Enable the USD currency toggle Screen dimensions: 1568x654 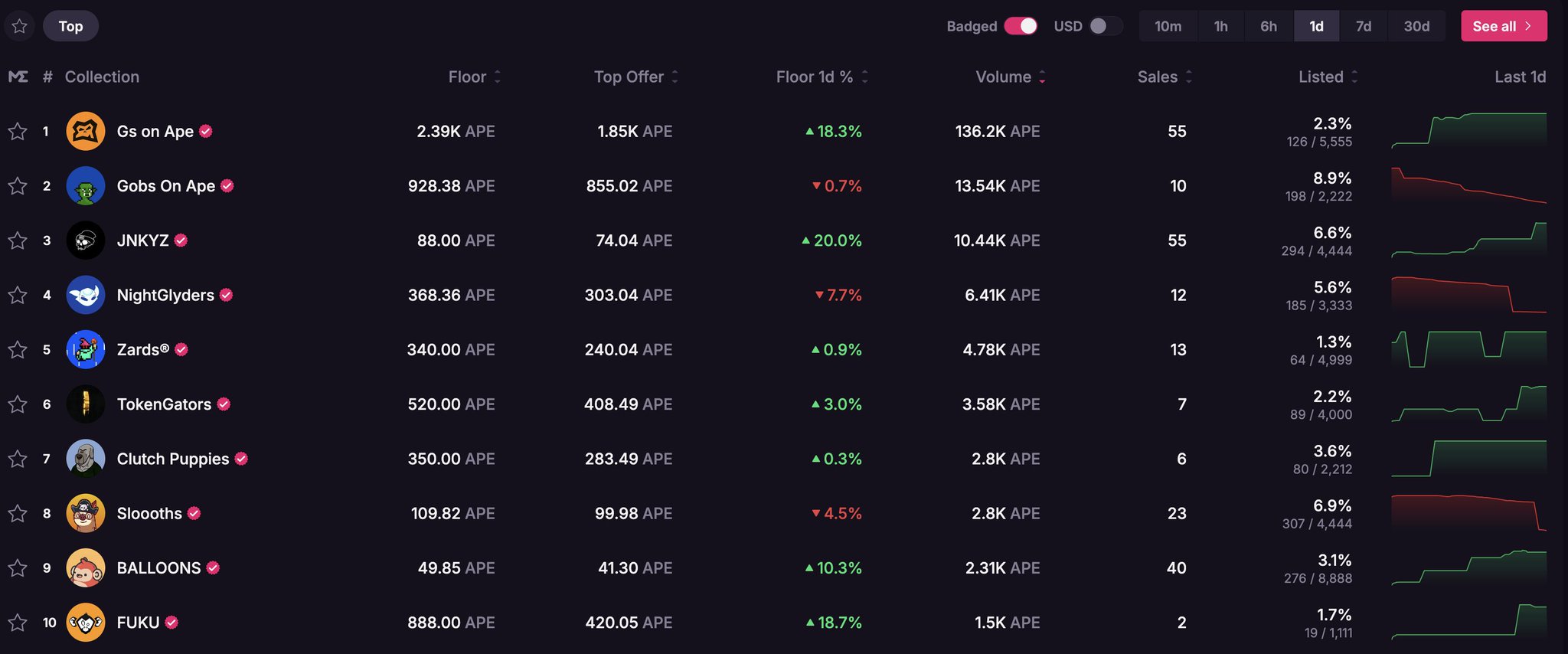click(1106, 26)
